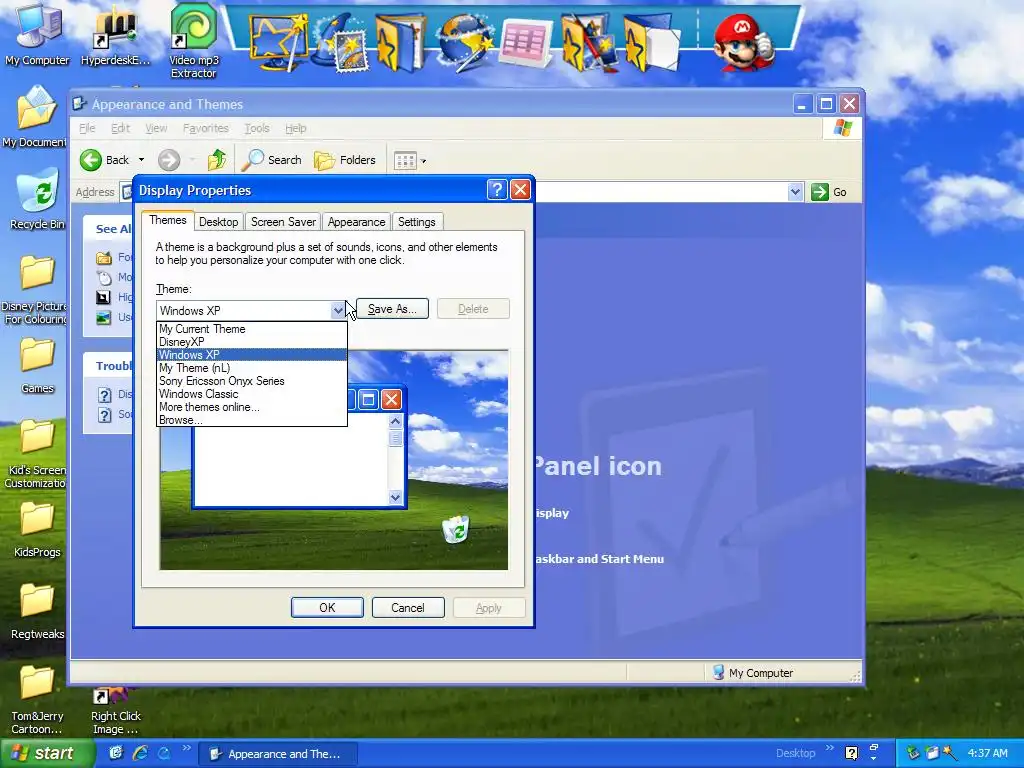Select My Current Theme in list
This screenshot has height=768, width=1024.
[x=251, y=329]
